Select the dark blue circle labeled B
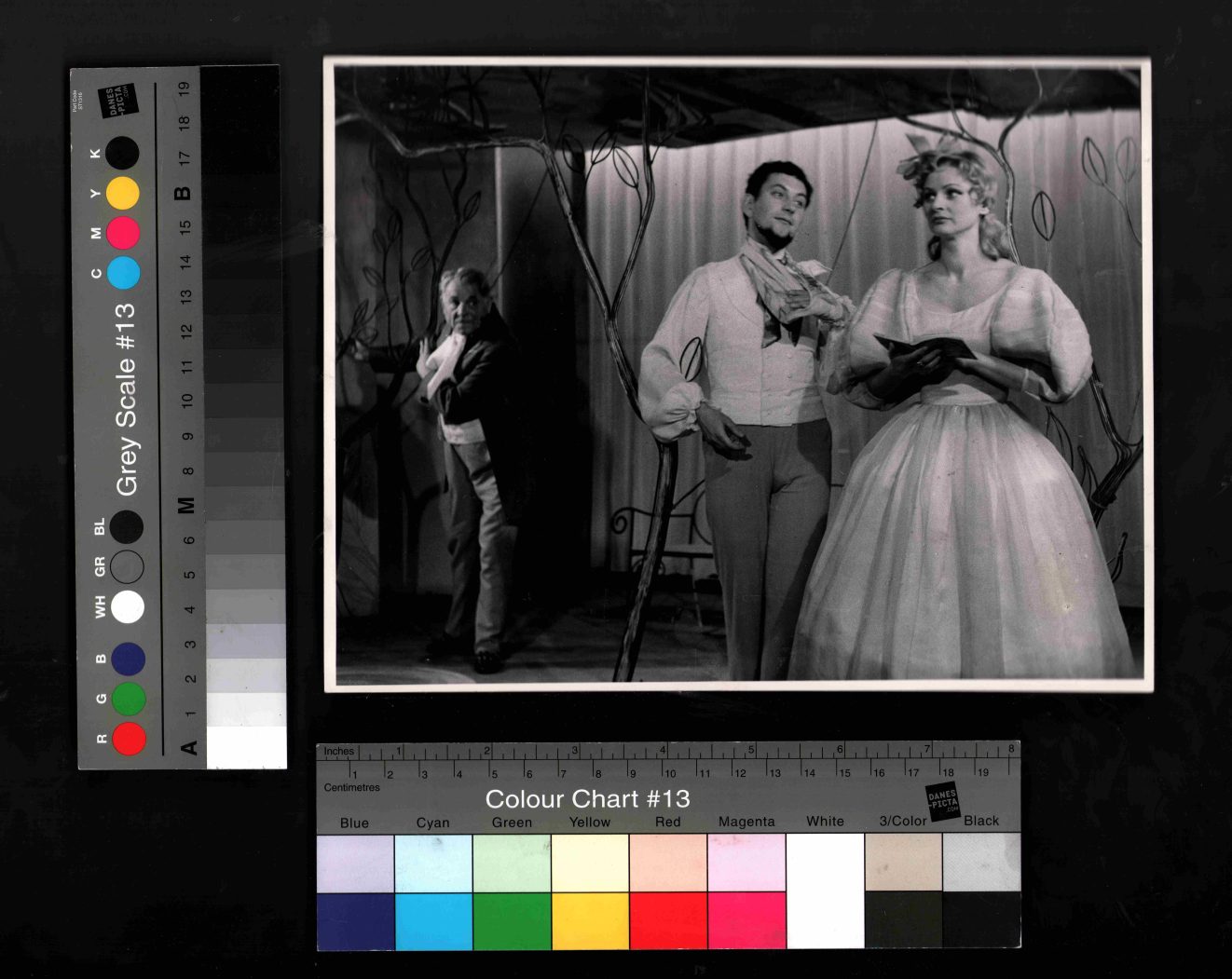Viewport: 1232px width, 979px height. click(128, 659)
